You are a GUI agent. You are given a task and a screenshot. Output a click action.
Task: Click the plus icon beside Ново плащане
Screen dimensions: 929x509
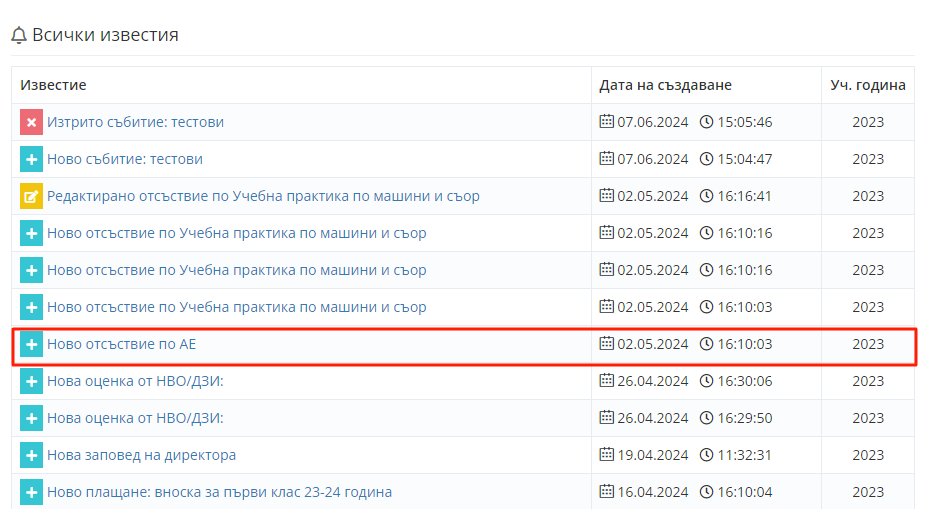[x=31, y=492]
